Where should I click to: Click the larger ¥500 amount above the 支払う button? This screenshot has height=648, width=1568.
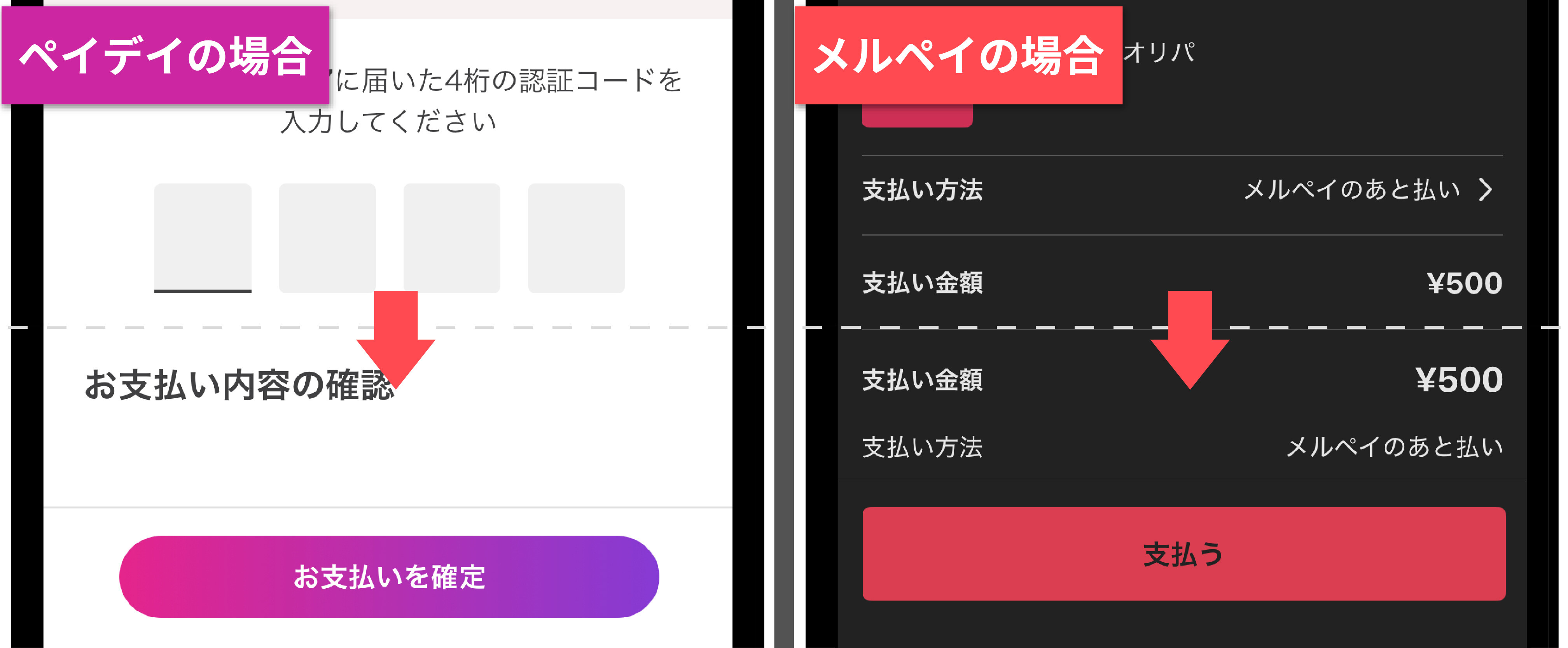click(x=1459, y=380)
